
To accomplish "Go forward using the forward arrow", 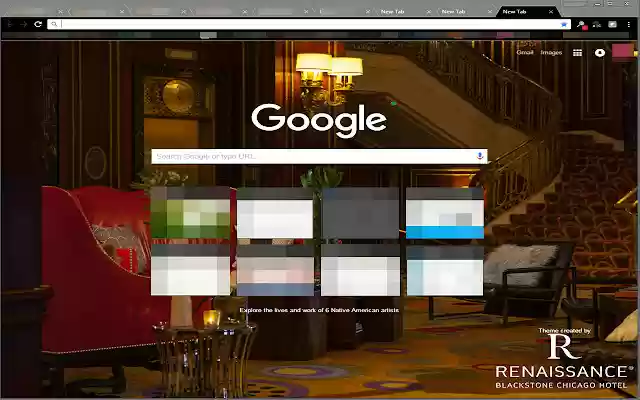I will pyautogui.click(x=24, y=24).
